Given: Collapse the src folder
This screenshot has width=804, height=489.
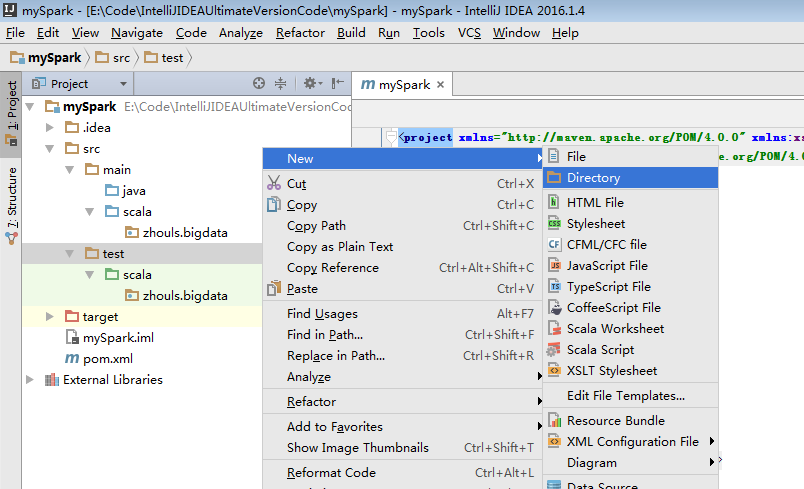Looking at the screenshot, I should click(50, 149).
